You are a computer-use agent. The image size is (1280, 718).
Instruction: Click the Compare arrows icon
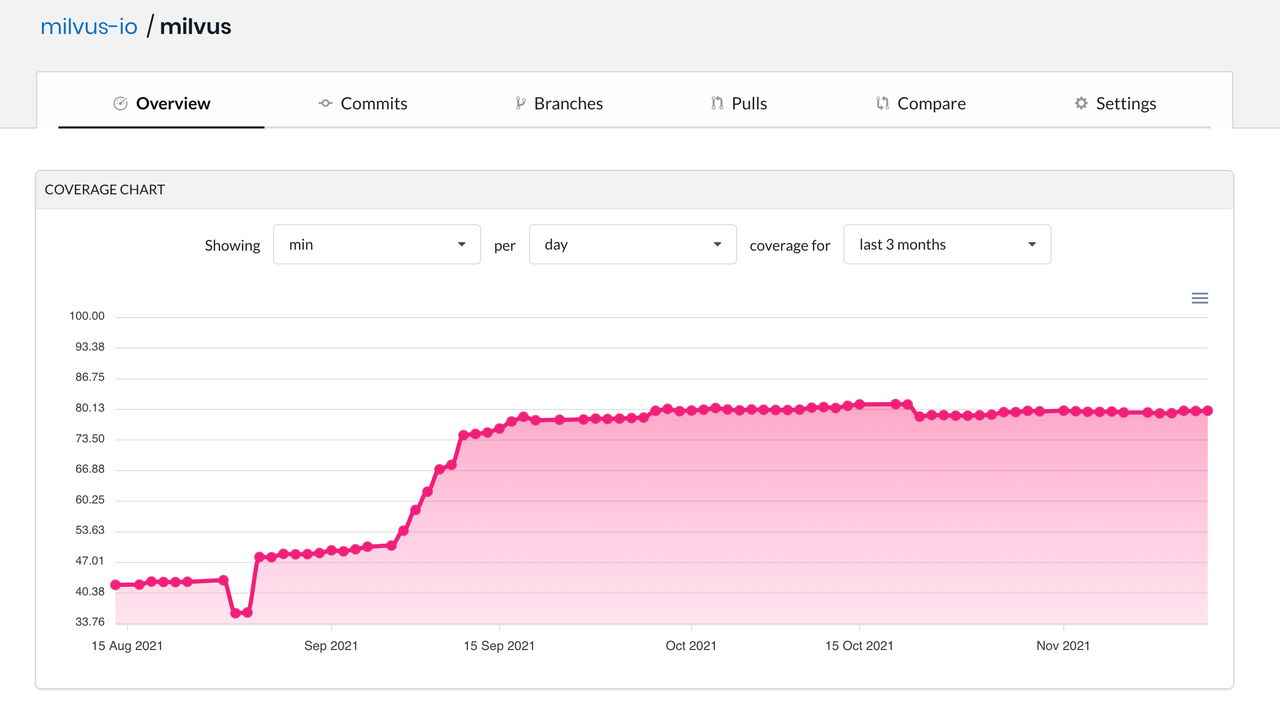click(x=882, y=104)
